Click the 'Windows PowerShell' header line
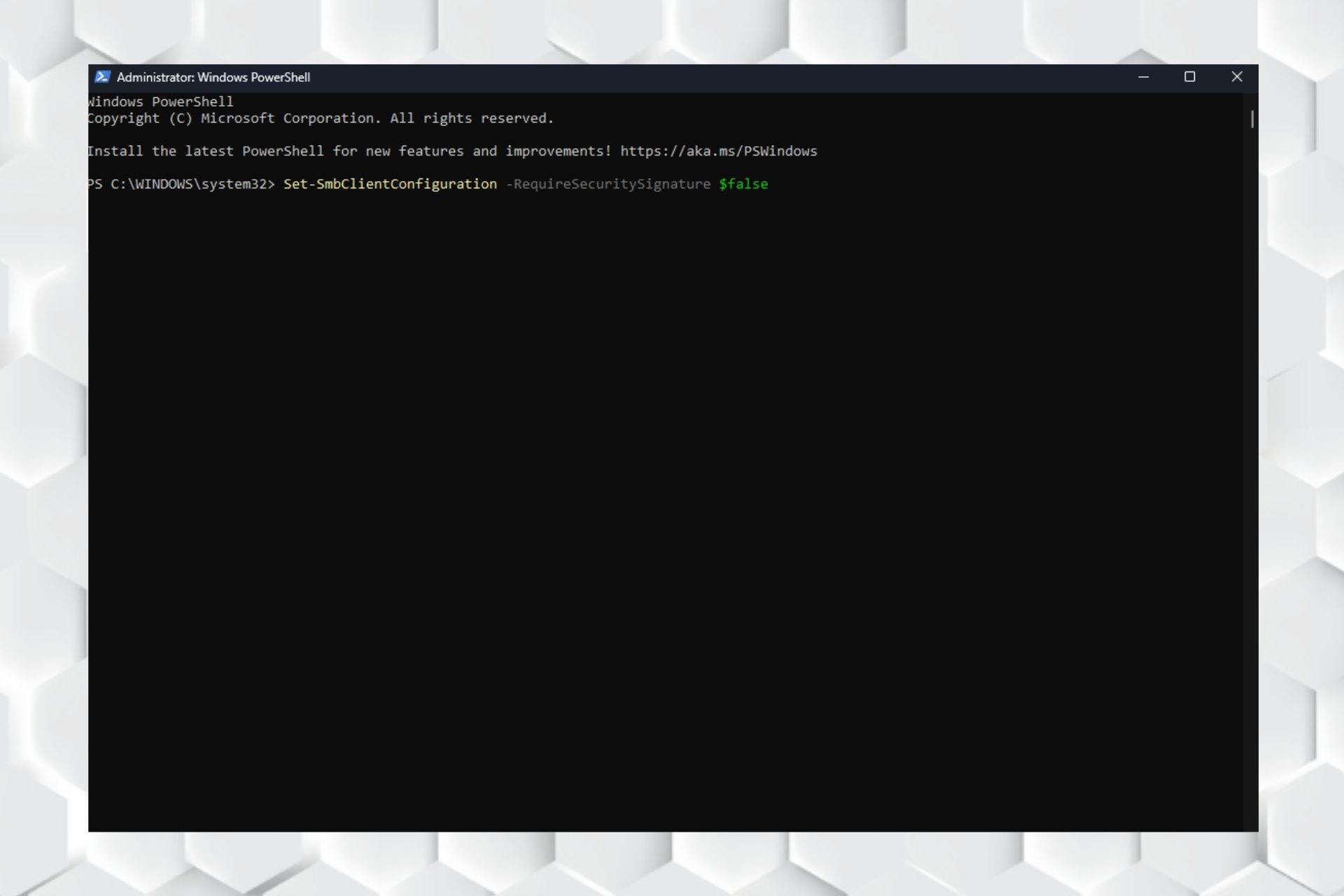 pyautogui.click(x=161, y=102)
